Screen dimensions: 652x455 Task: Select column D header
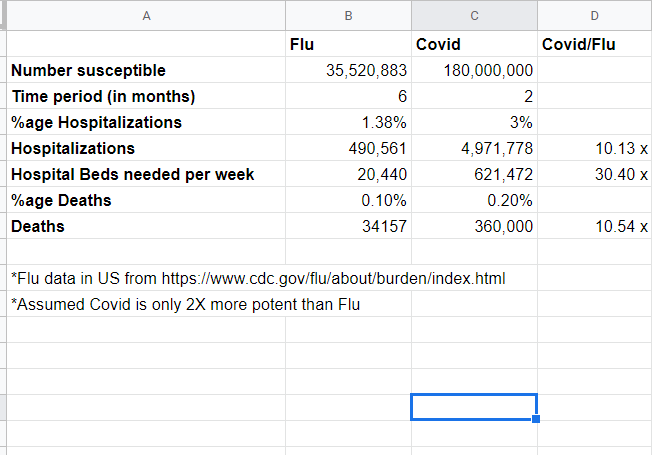(x=595, y=15)
